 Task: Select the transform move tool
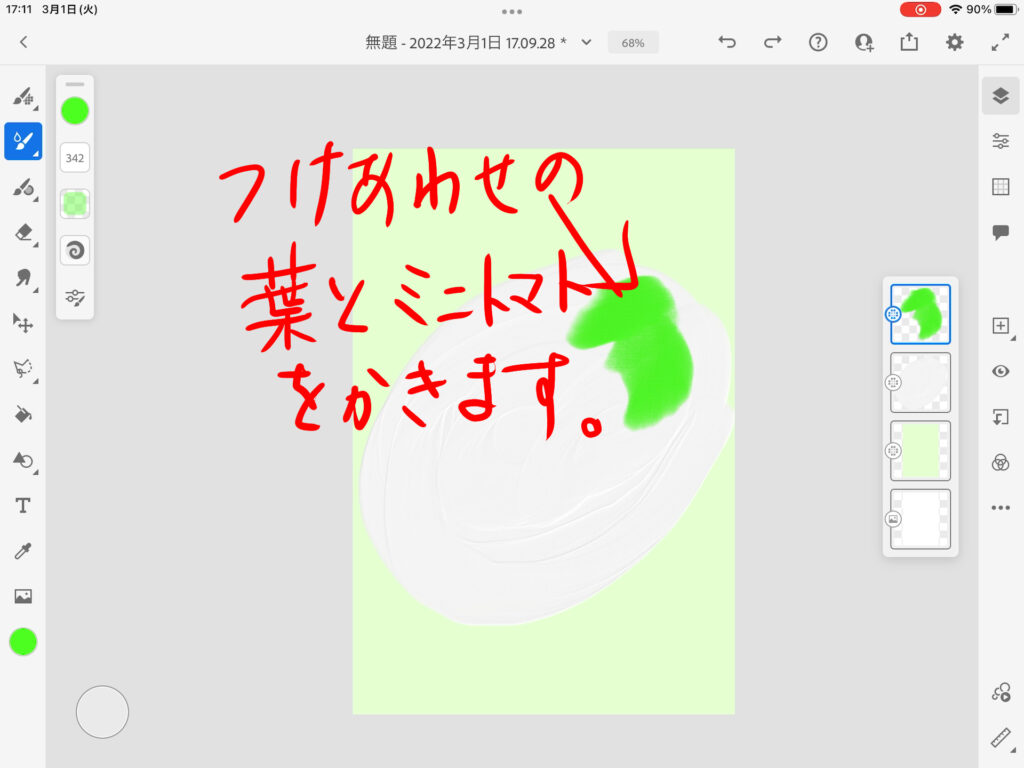click(x=22, y=323)
